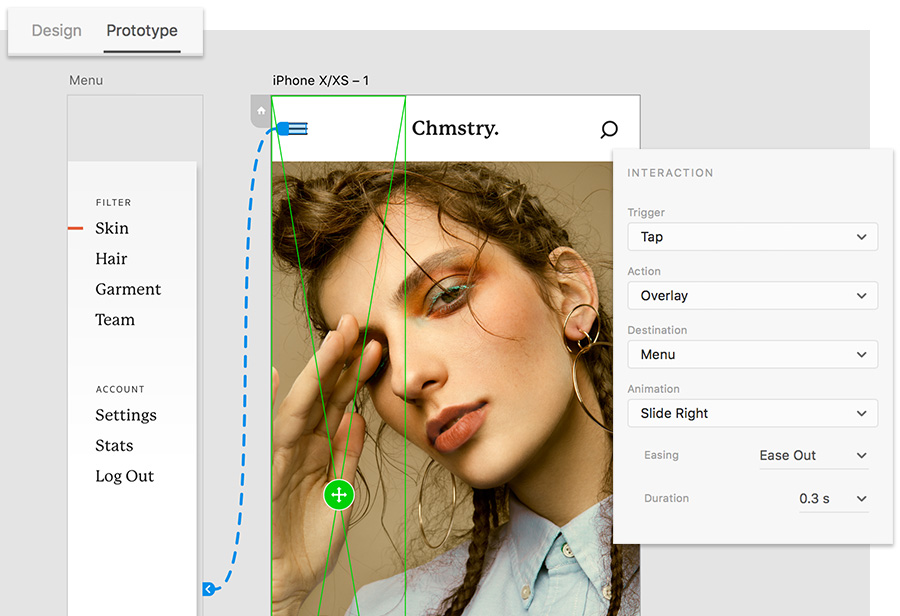The width and height of the screenshot is (900, 616).
Task: Select the Prototype tab
Action: pyautogui.click(x=142, y=30)
